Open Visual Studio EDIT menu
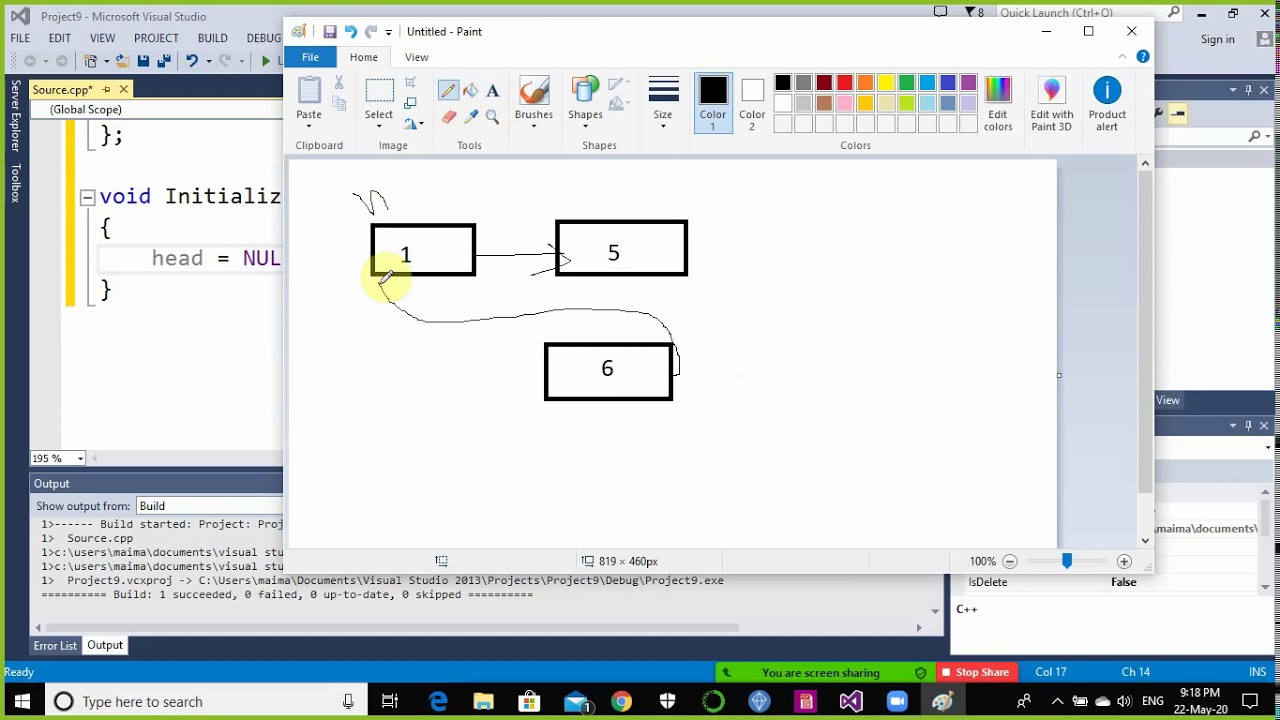 click(60, 38)
